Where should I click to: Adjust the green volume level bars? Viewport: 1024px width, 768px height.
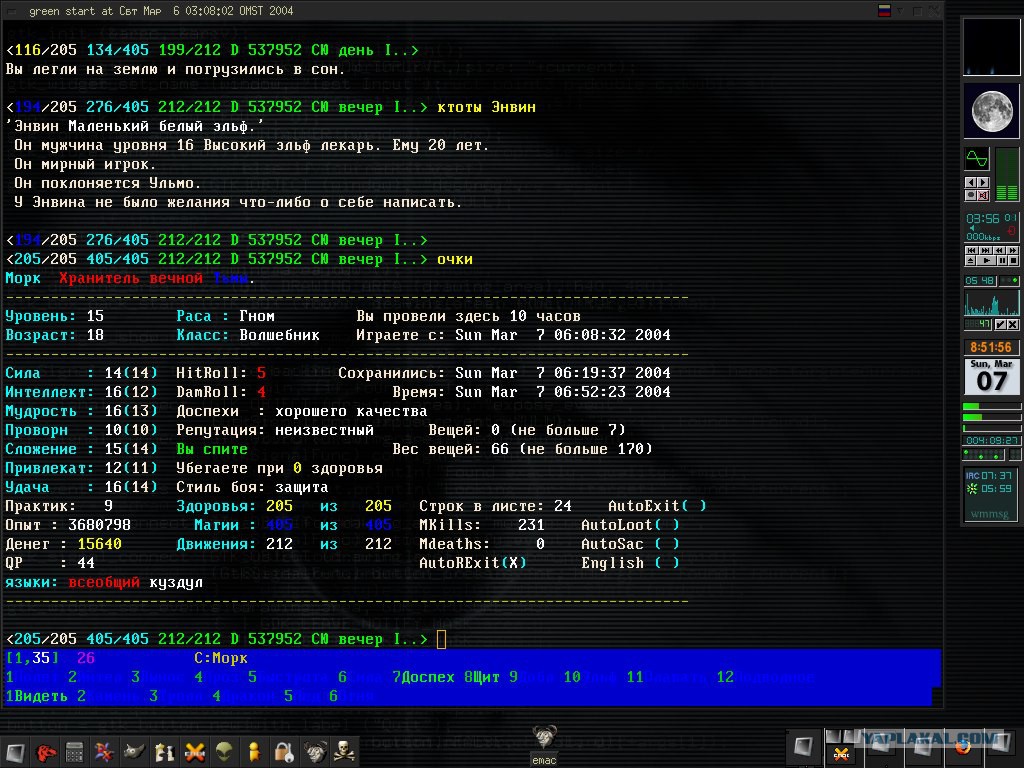tap(1007, 174)
